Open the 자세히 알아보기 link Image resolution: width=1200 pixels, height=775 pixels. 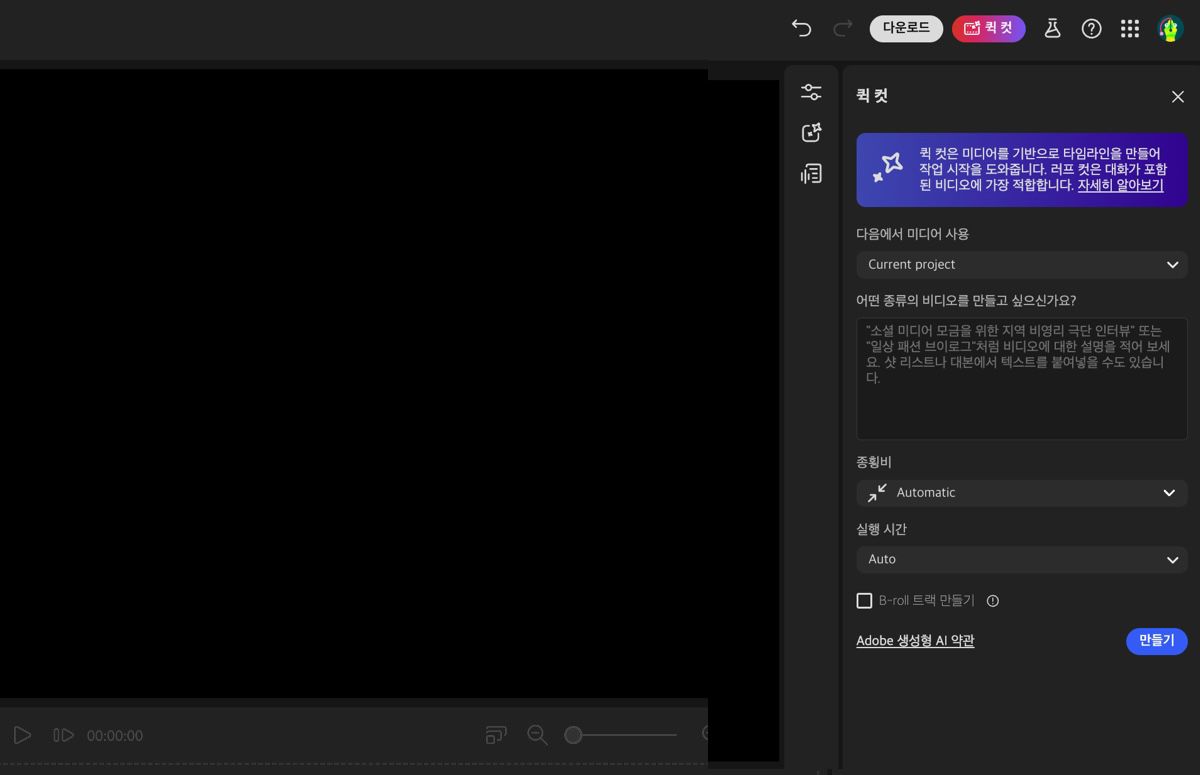pos(1120,185)
